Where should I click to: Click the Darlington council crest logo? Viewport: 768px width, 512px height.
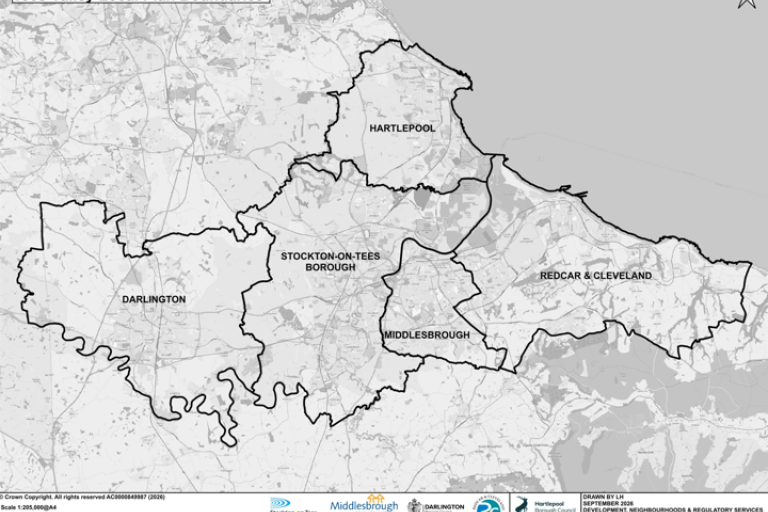[x=414, y=506]
